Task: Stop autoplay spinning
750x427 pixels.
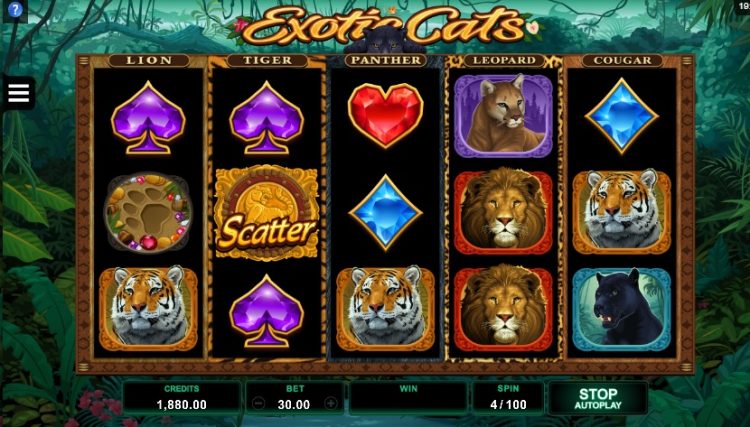Action: [598, 398]
